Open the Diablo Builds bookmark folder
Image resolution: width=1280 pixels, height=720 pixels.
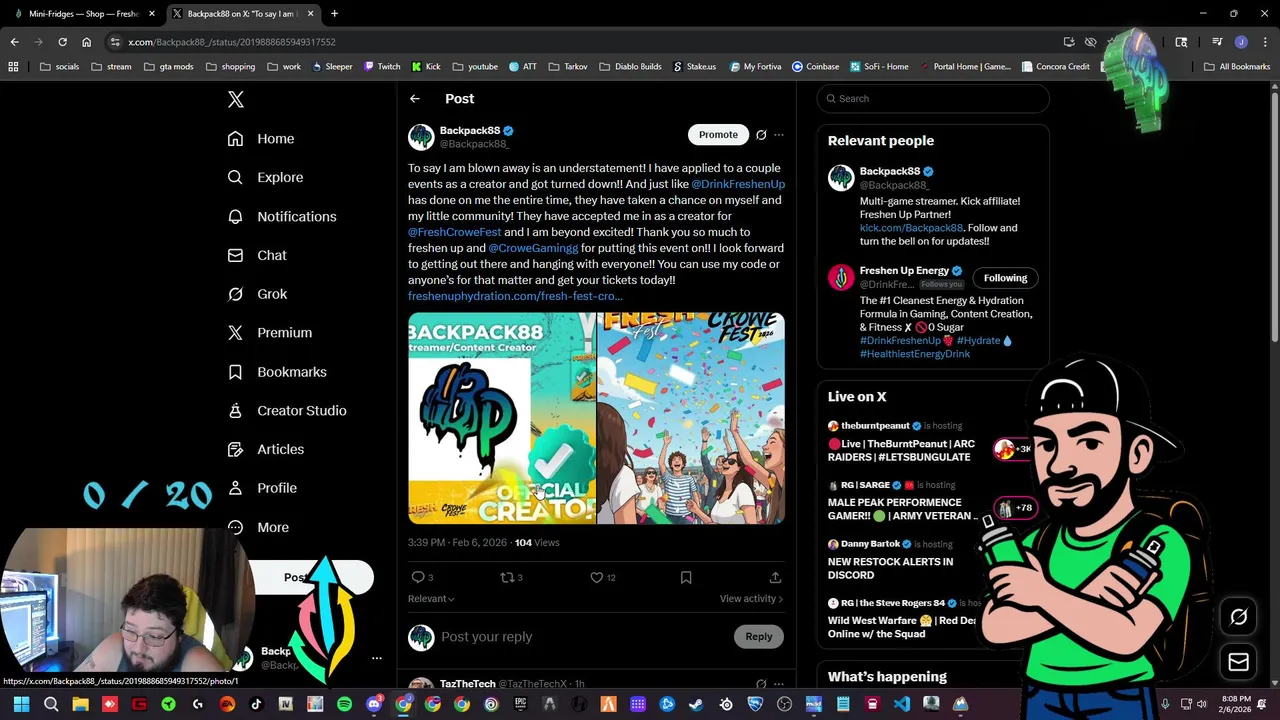pos(630,67)
